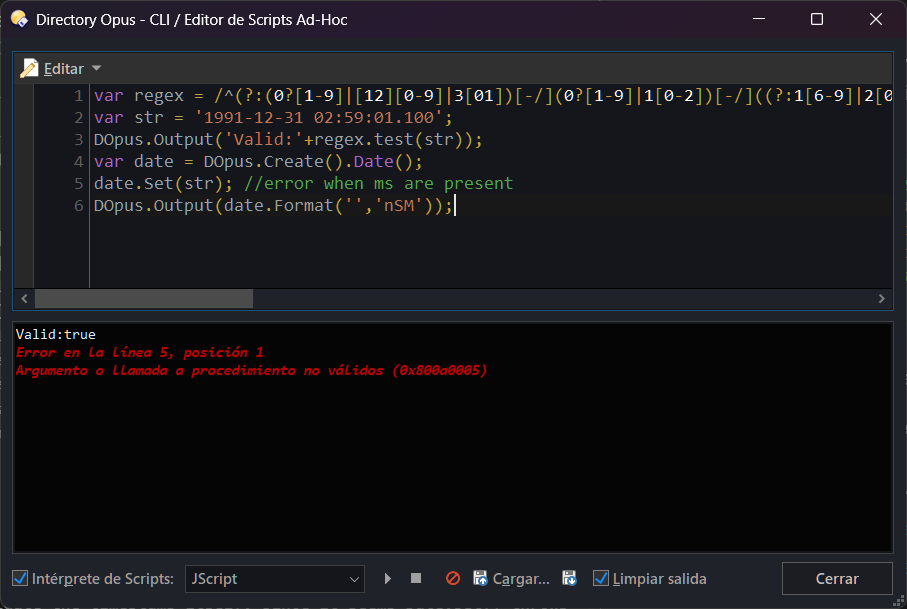The image size is (907, 609).
Task: Minimize the script editor window
Action: (759, 19)
